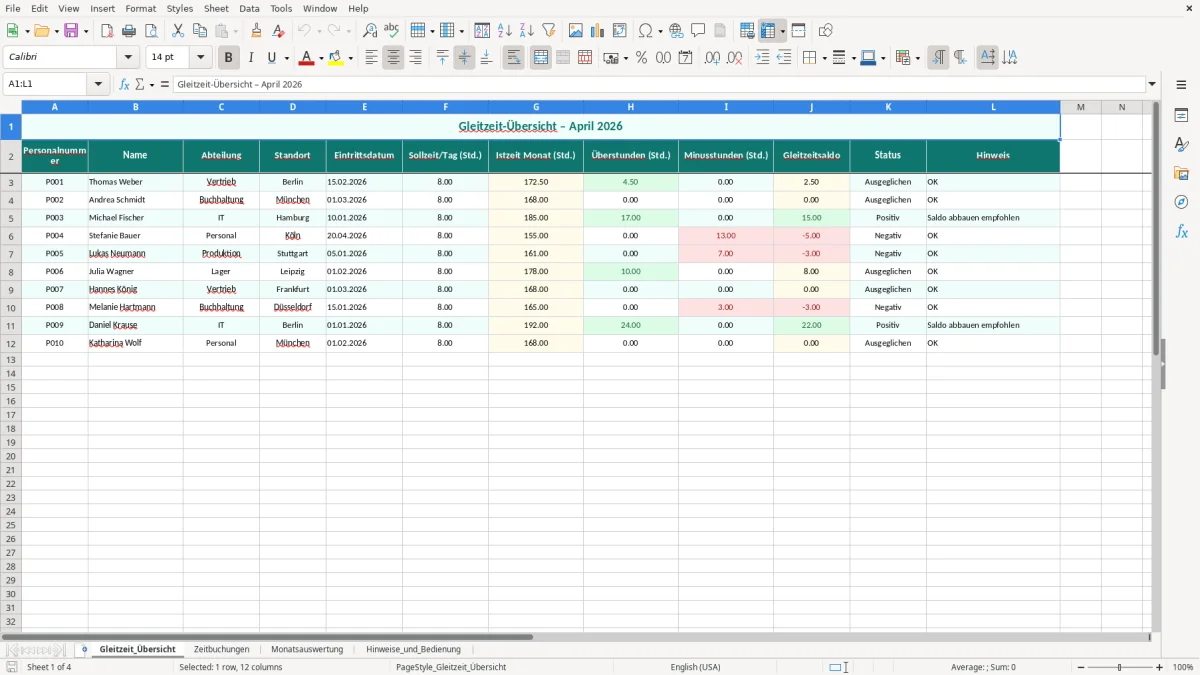The height and width of the screenshot is (675, 1200).
Task: Toggle Merge and Center Cells
Action: click(x=541, y=58)
